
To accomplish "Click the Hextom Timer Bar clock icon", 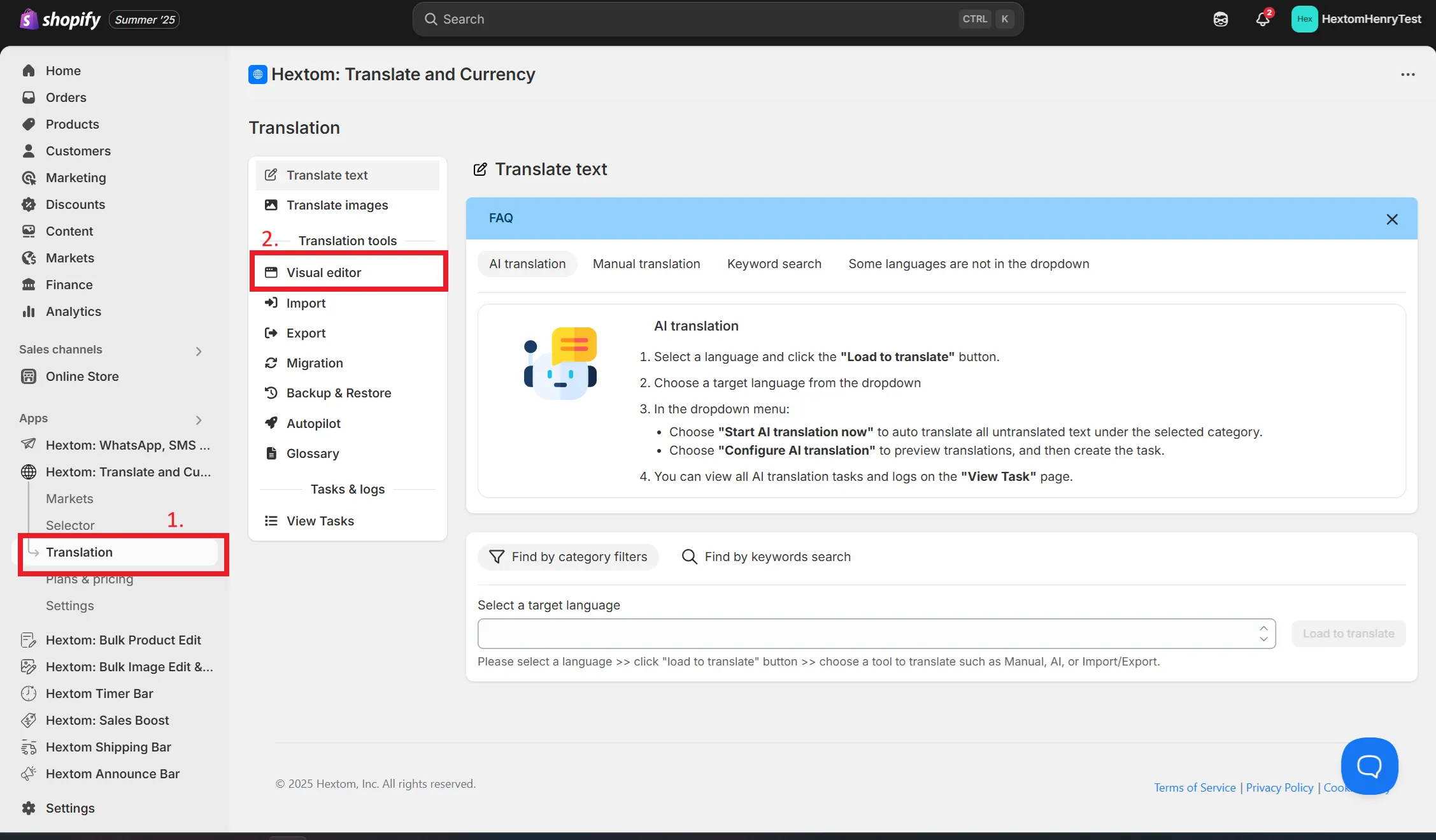I will (x=29, y=694).
